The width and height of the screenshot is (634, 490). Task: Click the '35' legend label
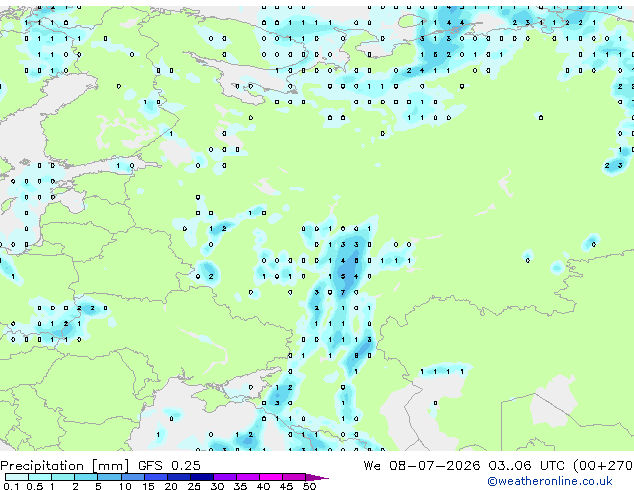240,486
